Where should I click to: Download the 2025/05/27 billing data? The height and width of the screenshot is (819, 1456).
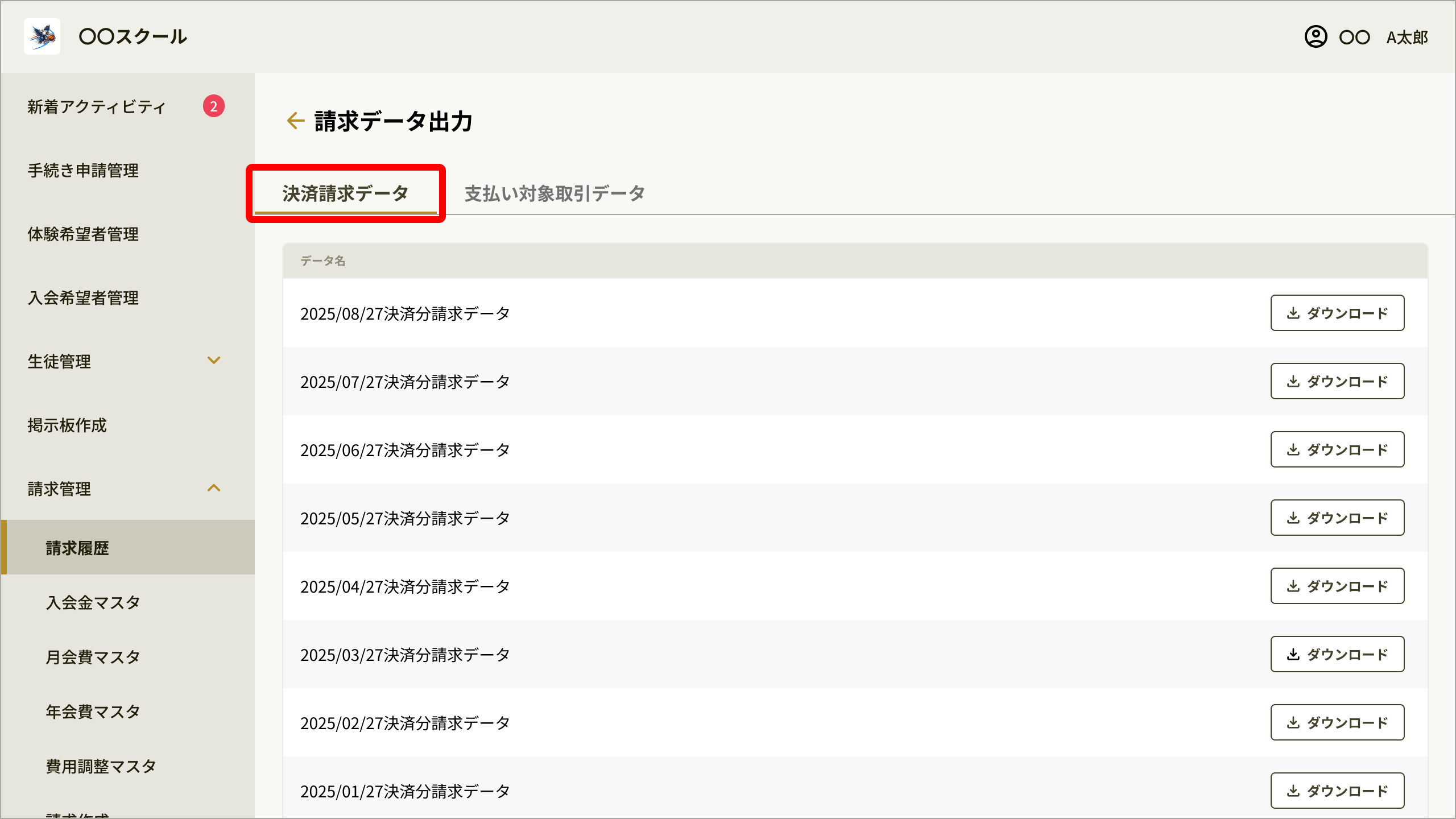(1337, 518)
